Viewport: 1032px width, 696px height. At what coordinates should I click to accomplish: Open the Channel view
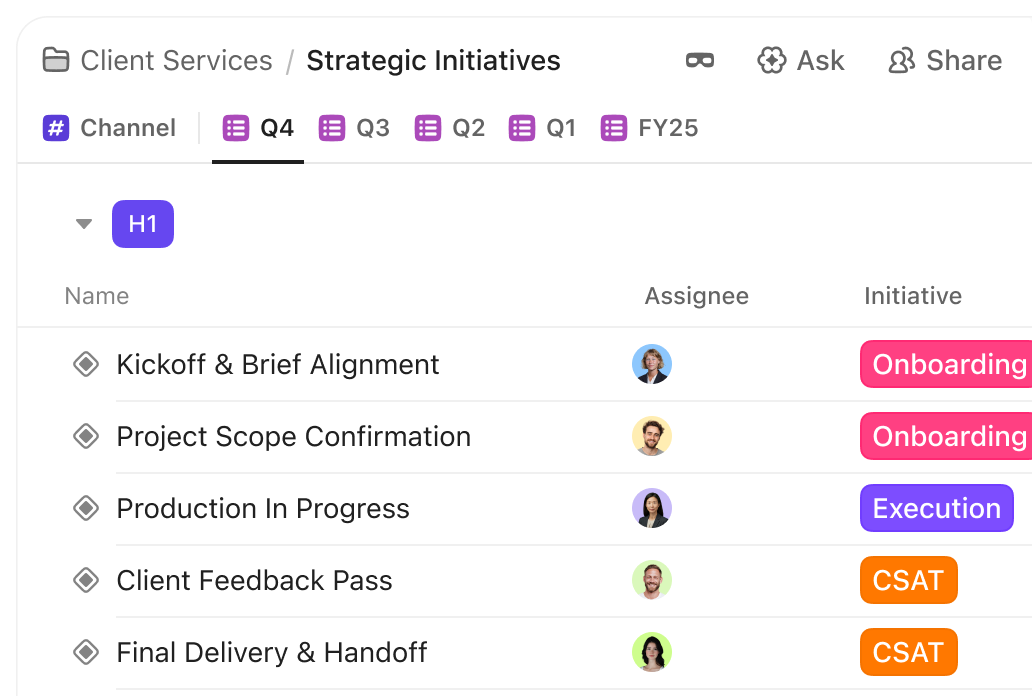[110, 127]
